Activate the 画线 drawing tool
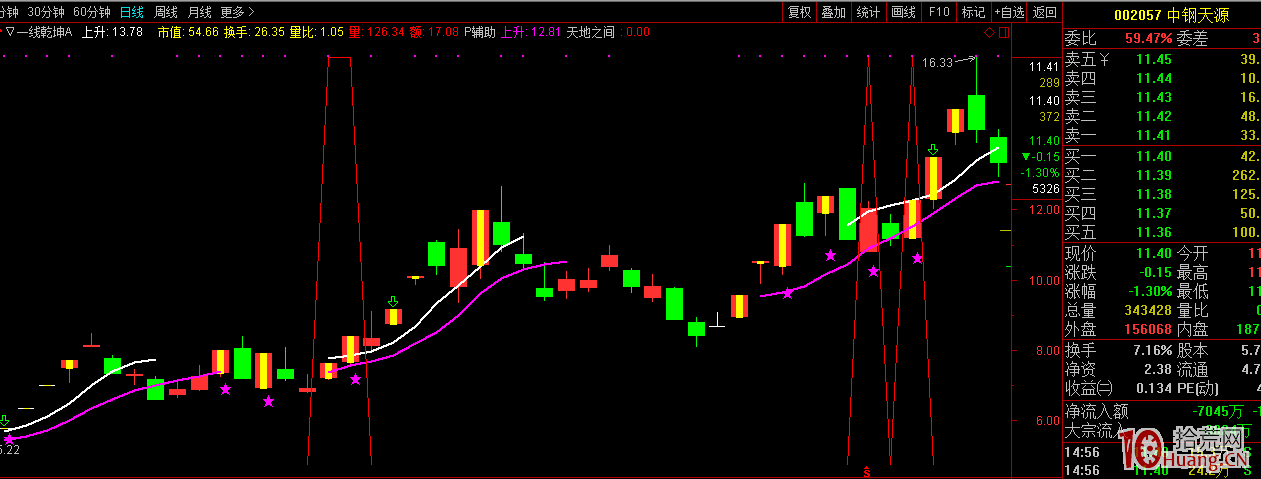This screenshot has width=1261, height=479. click(903, 12)
